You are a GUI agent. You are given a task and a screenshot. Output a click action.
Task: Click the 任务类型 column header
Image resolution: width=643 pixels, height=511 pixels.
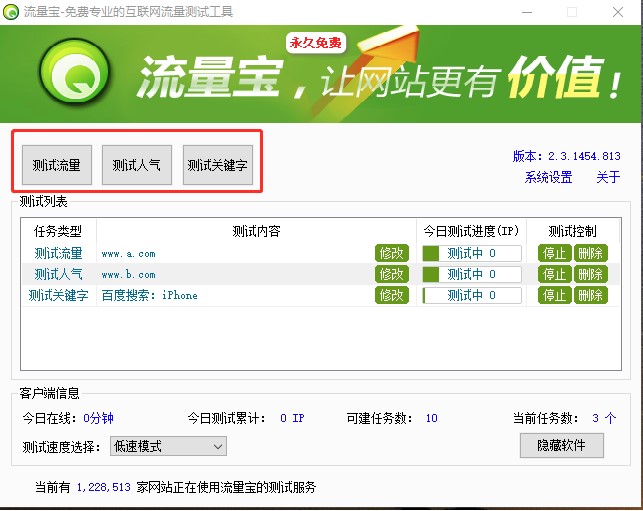(58, 231)
